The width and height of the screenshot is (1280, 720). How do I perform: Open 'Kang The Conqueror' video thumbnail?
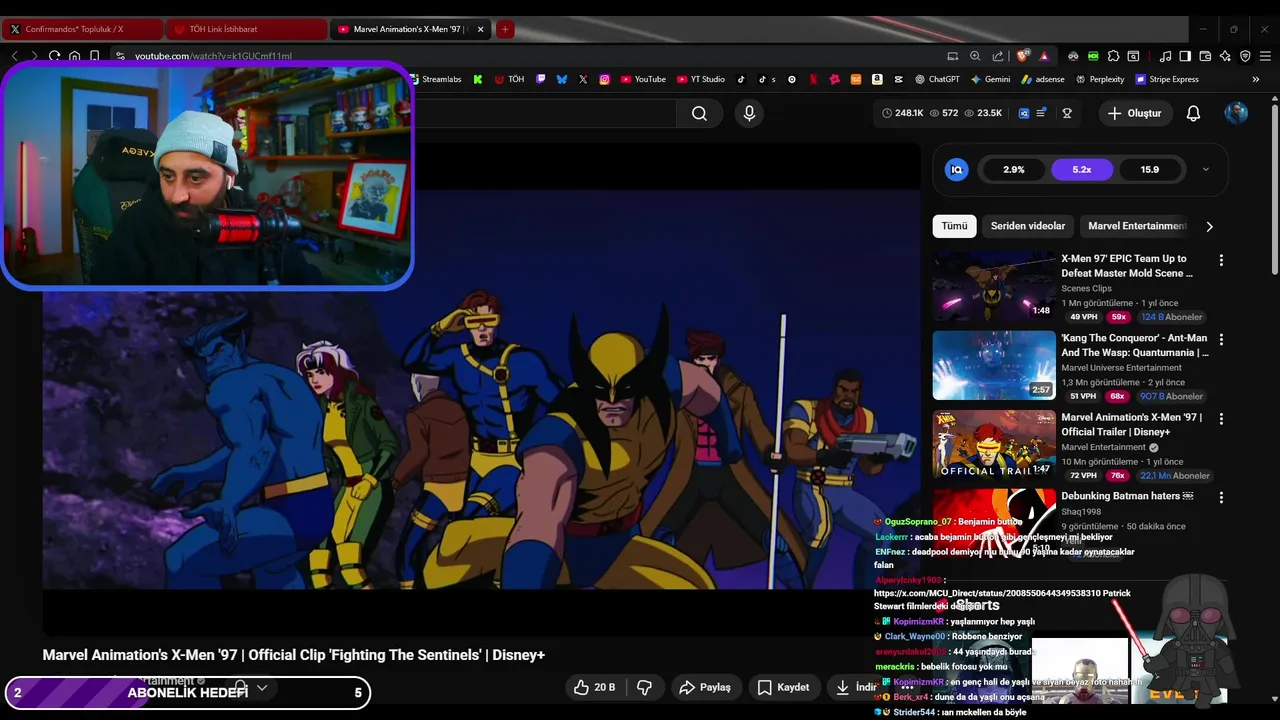tap(994, 365)
